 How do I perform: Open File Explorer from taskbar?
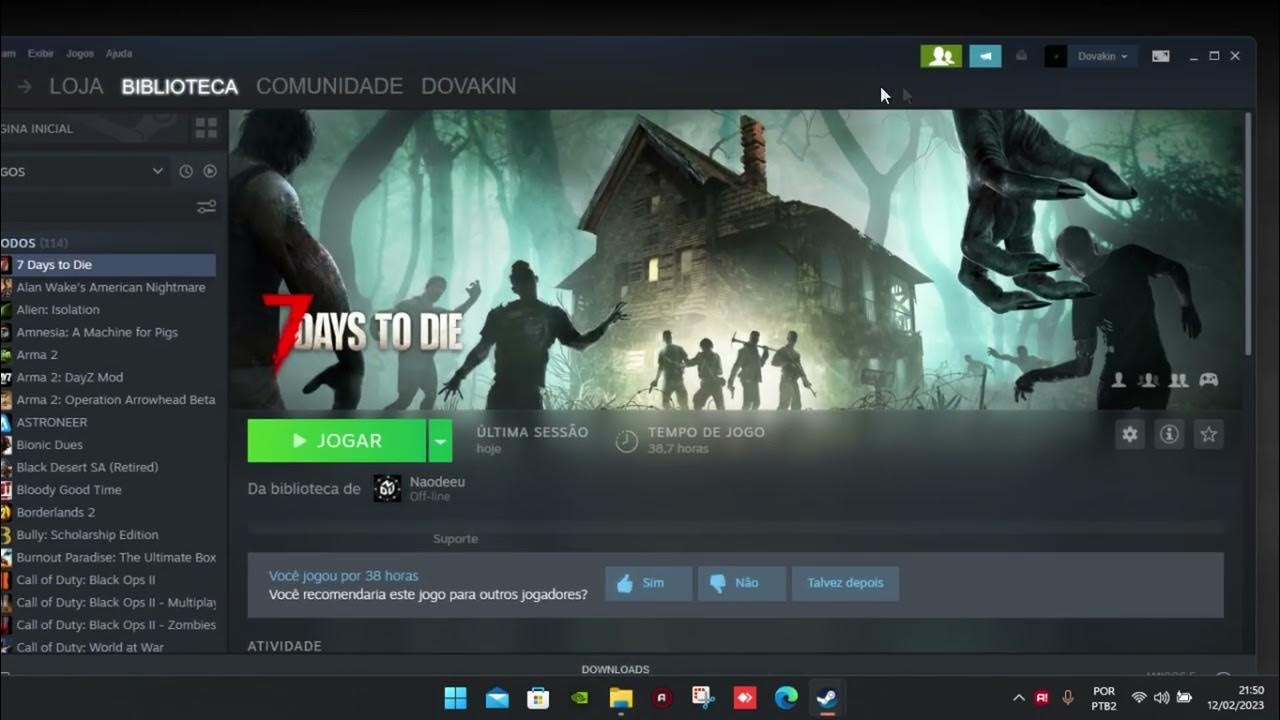tap(621, 698)
